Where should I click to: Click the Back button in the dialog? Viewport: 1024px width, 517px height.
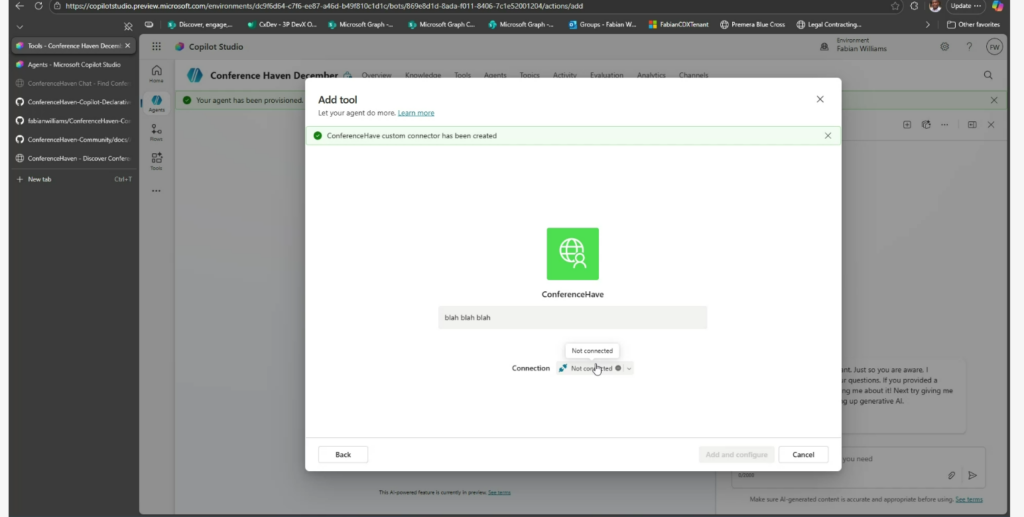point(343,454)
